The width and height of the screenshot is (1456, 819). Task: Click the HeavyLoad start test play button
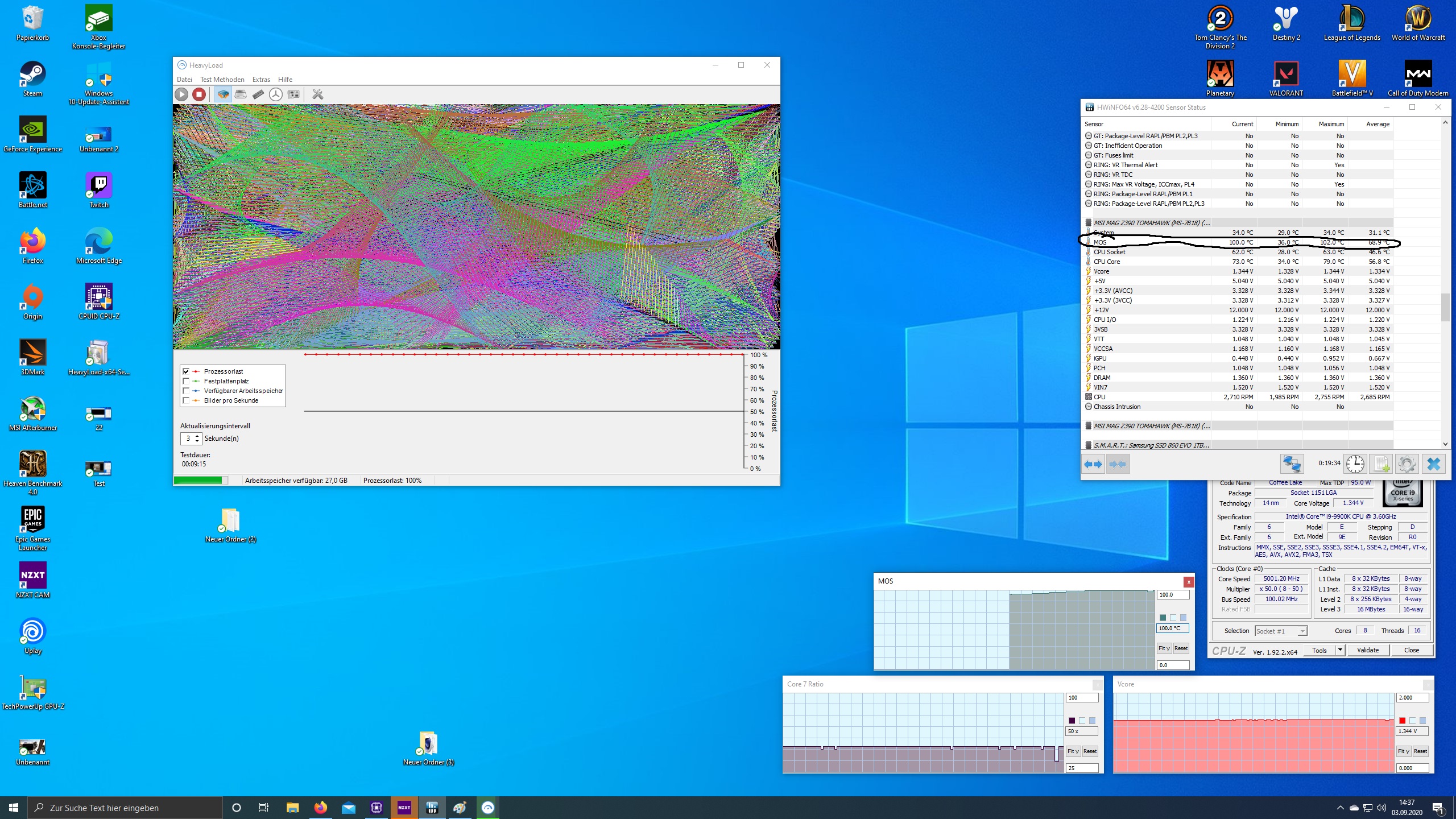181,94
